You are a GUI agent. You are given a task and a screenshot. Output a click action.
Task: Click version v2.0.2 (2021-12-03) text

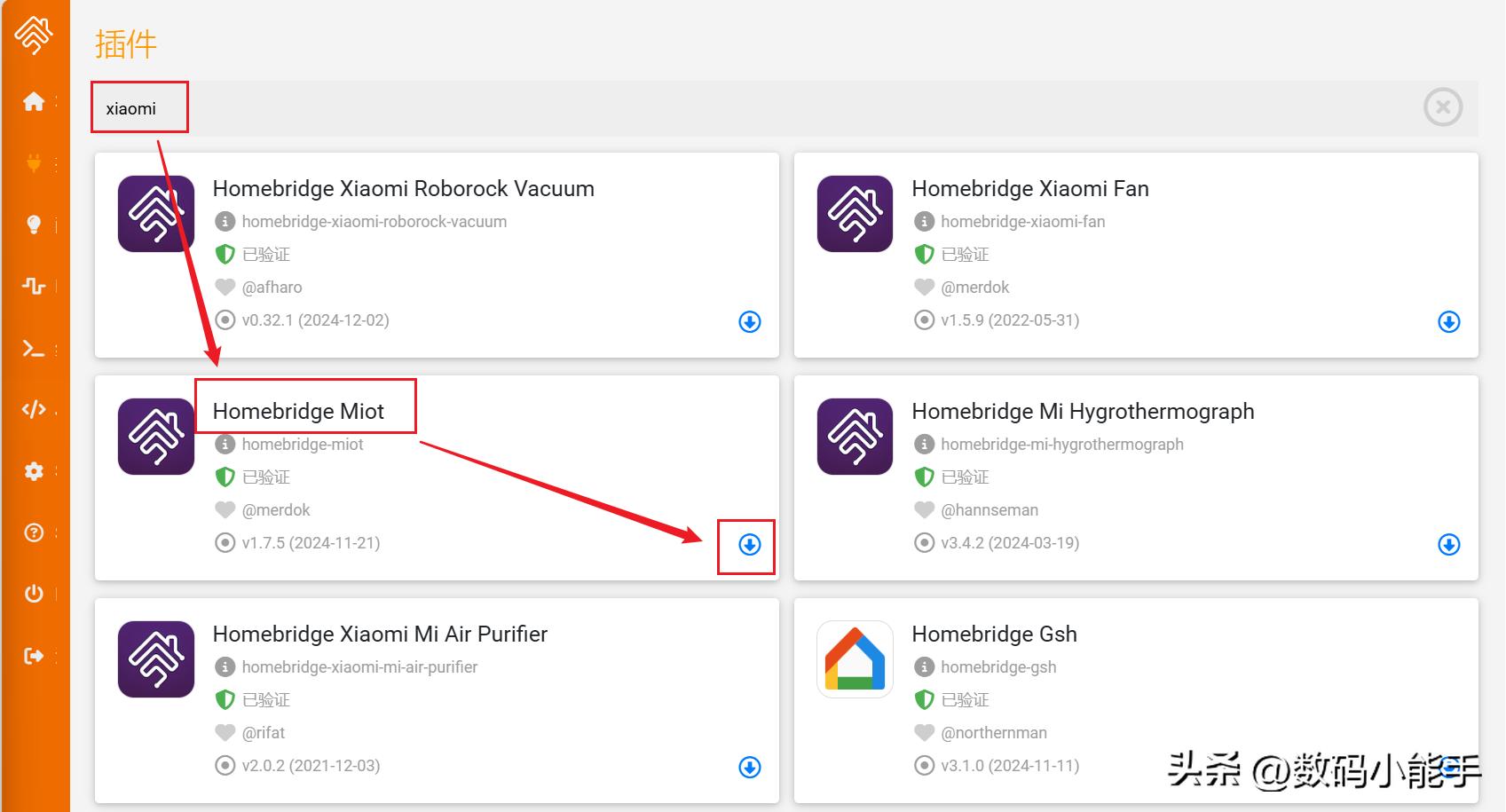click(311, 766)
